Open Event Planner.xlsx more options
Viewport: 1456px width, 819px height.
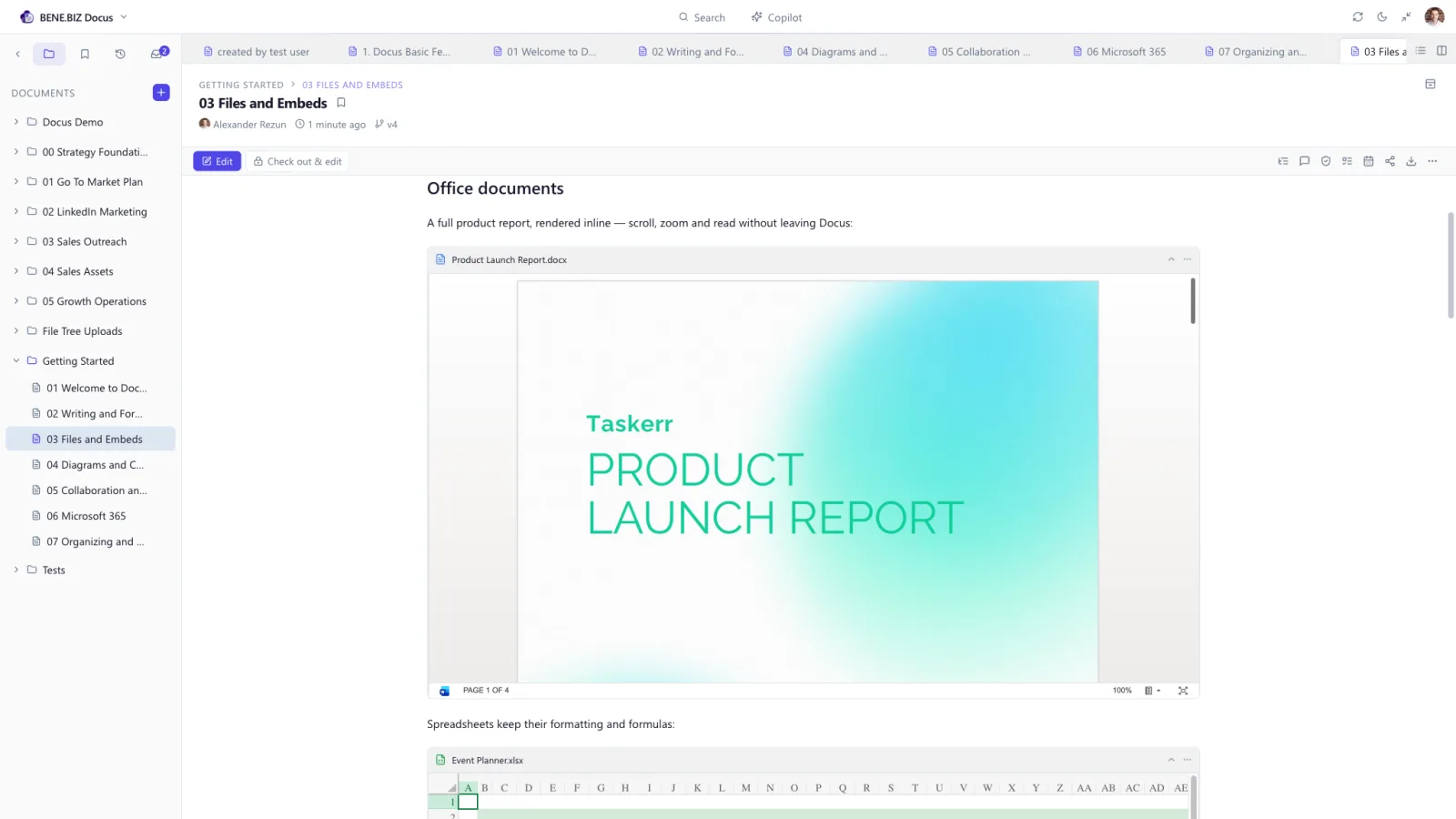point(1188,760)
